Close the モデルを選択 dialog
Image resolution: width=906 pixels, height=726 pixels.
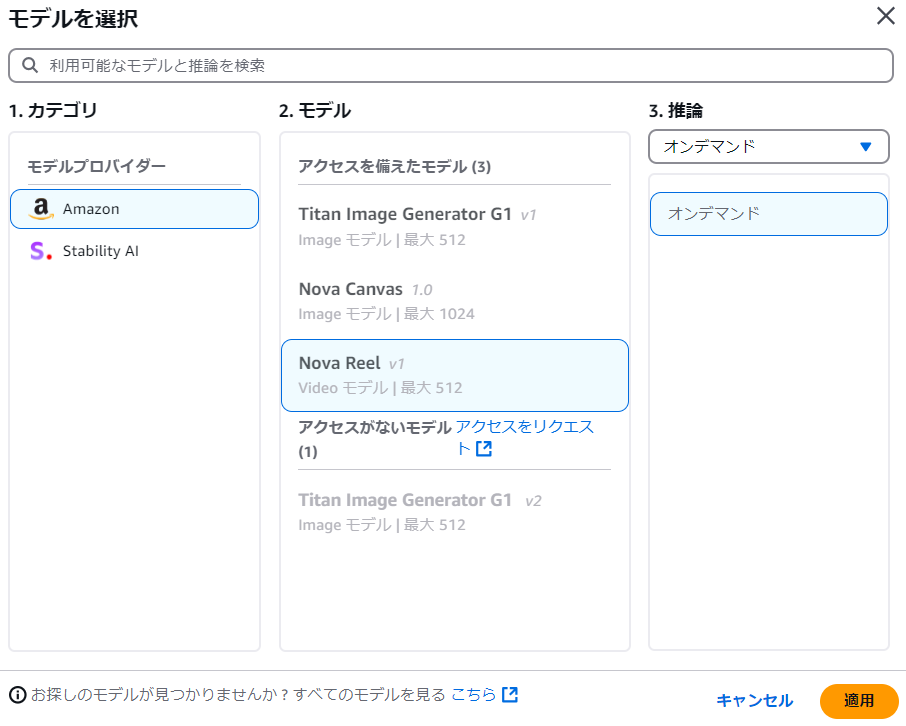pos(885,16)
